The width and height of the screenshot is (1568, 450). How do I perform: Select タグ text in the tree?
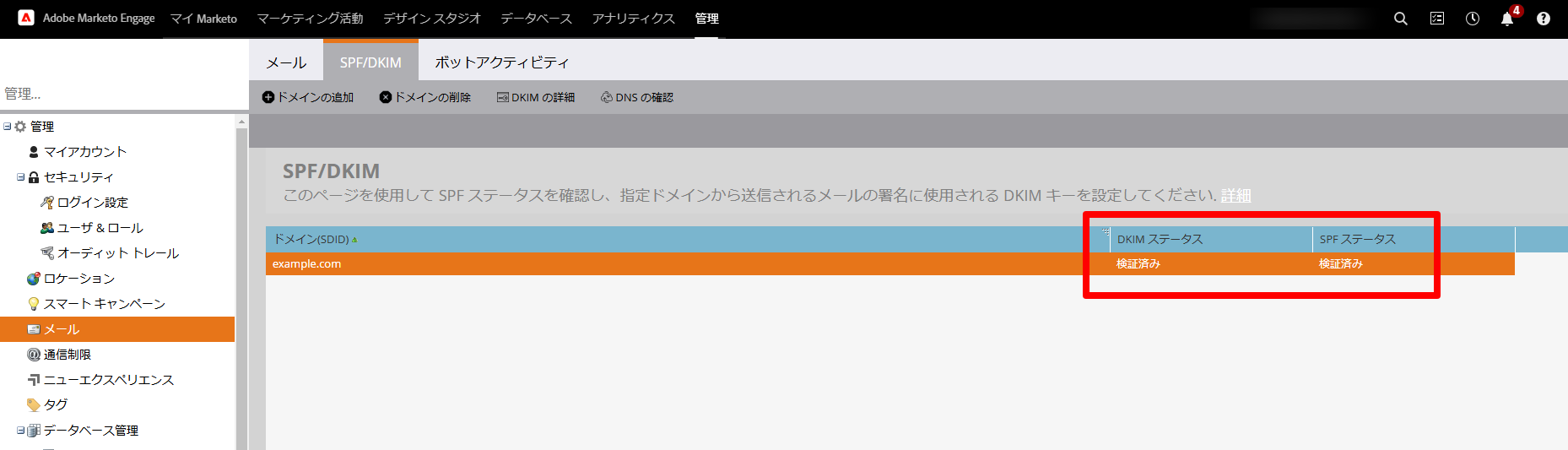coord(56,405)
